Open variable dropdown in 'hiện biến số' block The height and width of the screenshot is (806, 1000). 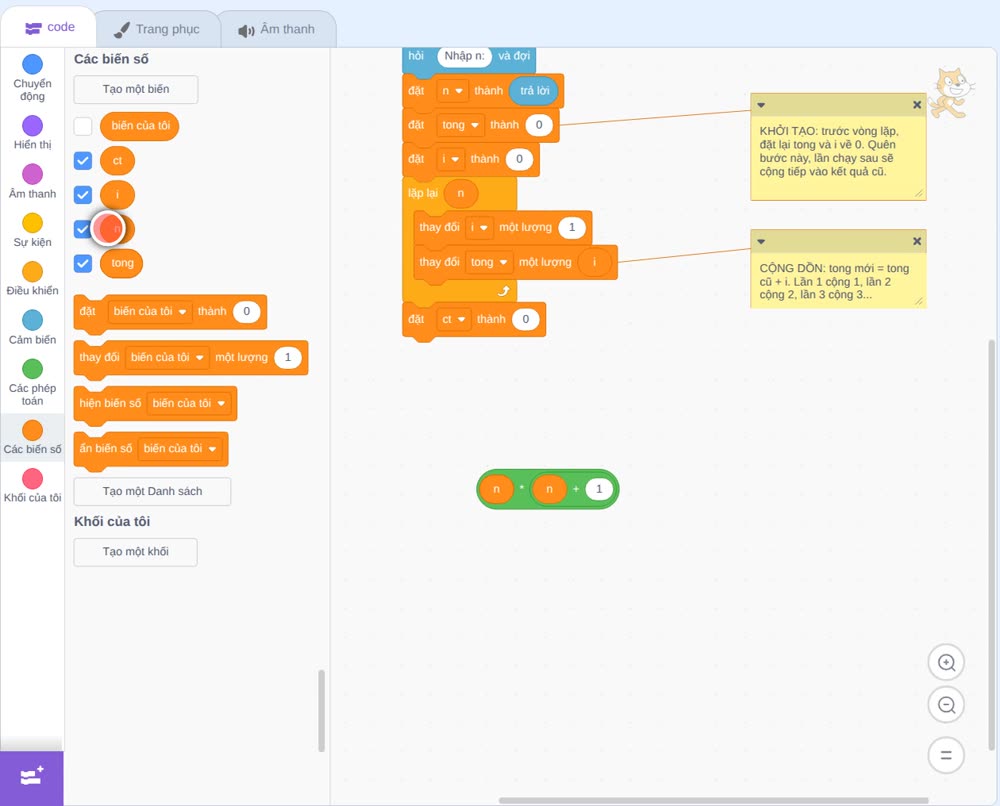pos(189,403)
